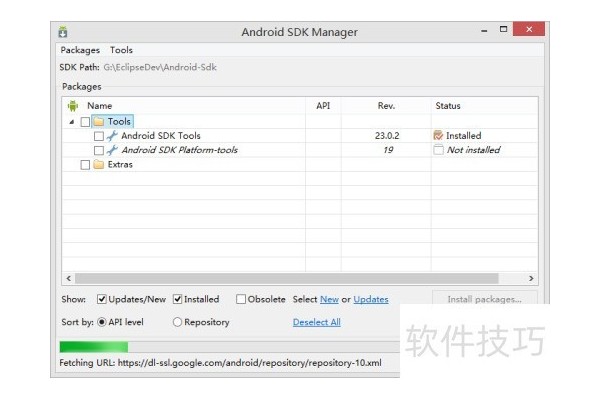Select the Tools row label
This screenshot has width=600, height=400.
(119, 122)
